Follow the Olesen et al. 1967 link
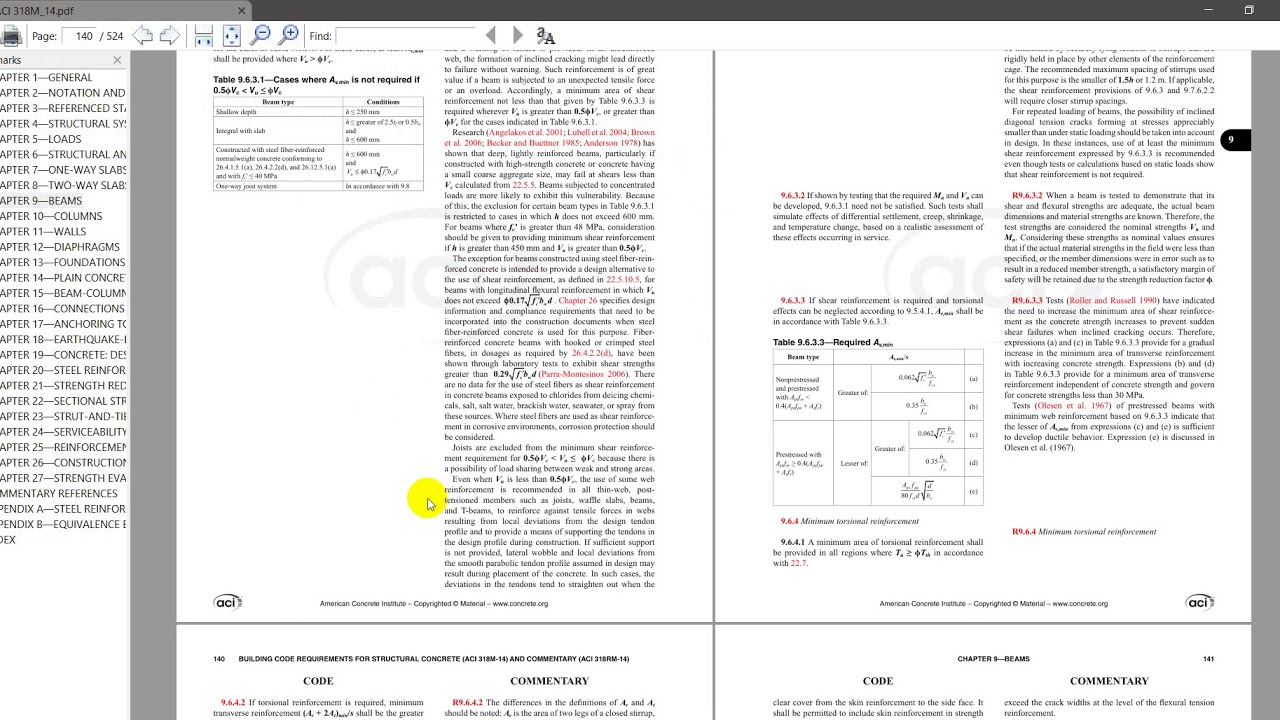 click(1073, 406)
